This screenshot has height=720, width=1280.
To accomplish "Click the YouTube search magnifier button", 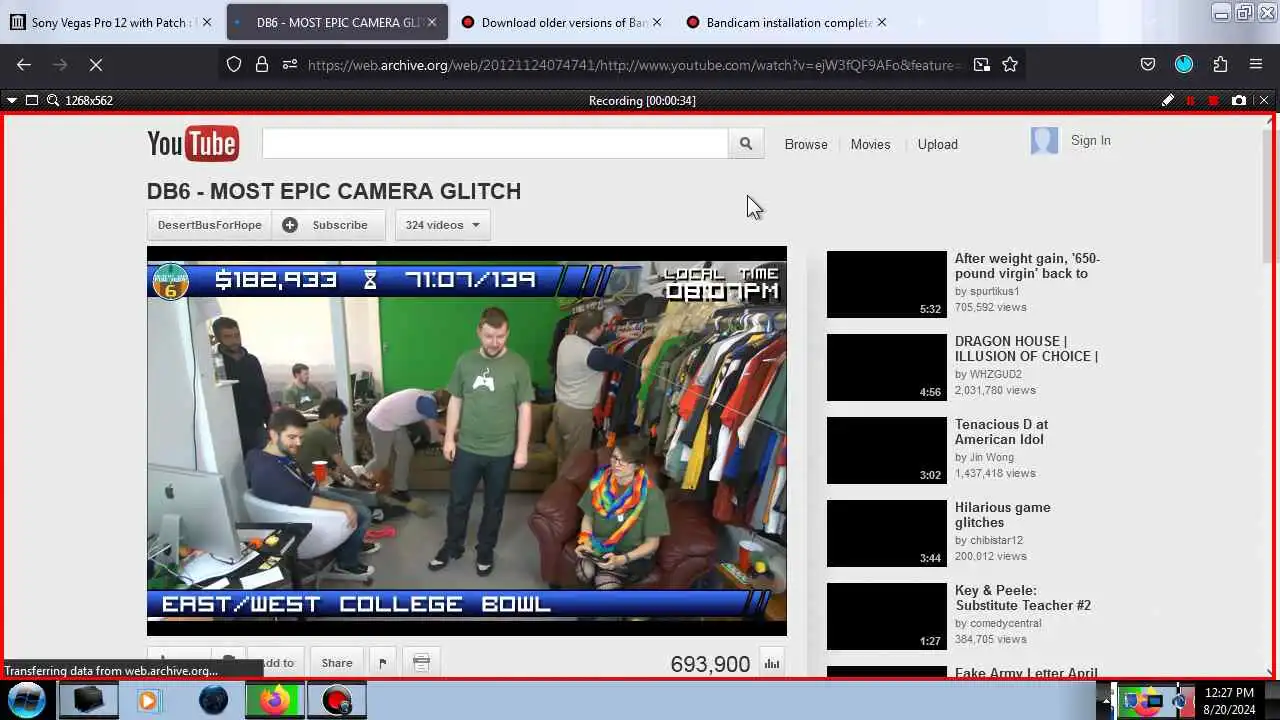I will coord(746,144).
